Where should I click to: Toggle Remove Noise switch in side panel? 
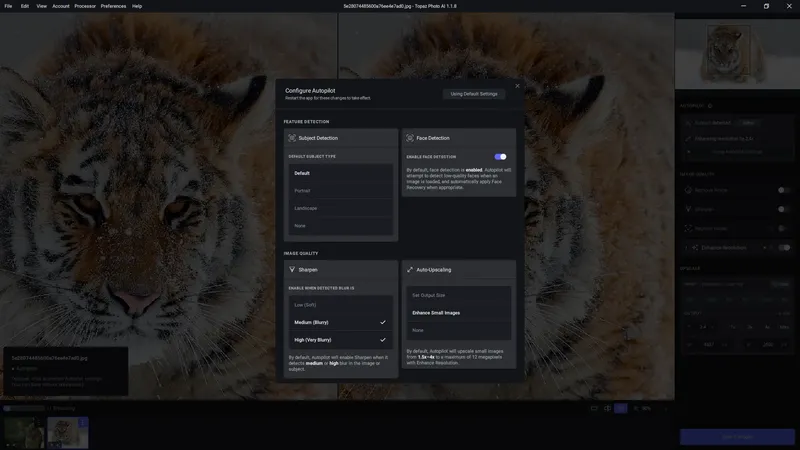coord(783,190)
